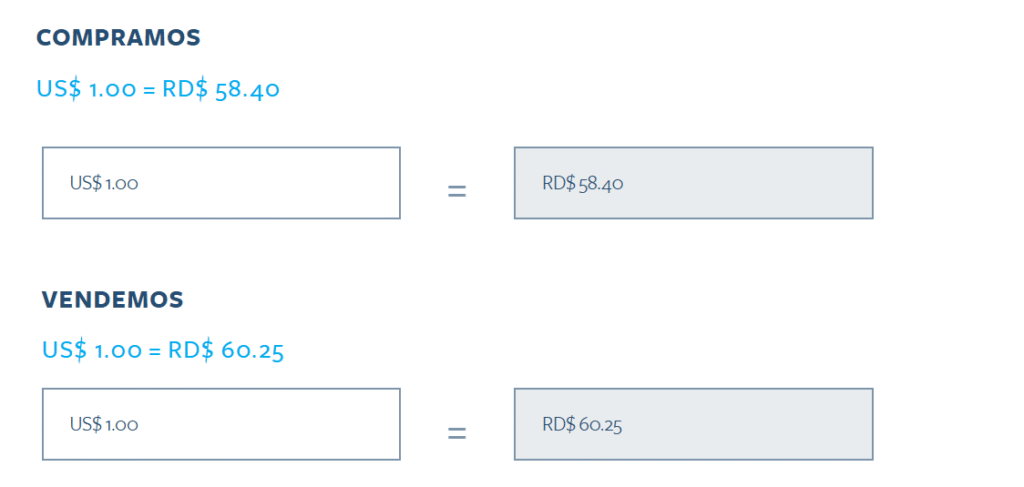This screenshot has height=487, width=1024.
Task: Click the US$ 1.00 text inside the COMPRAMOS box
Action: point(104,183)
